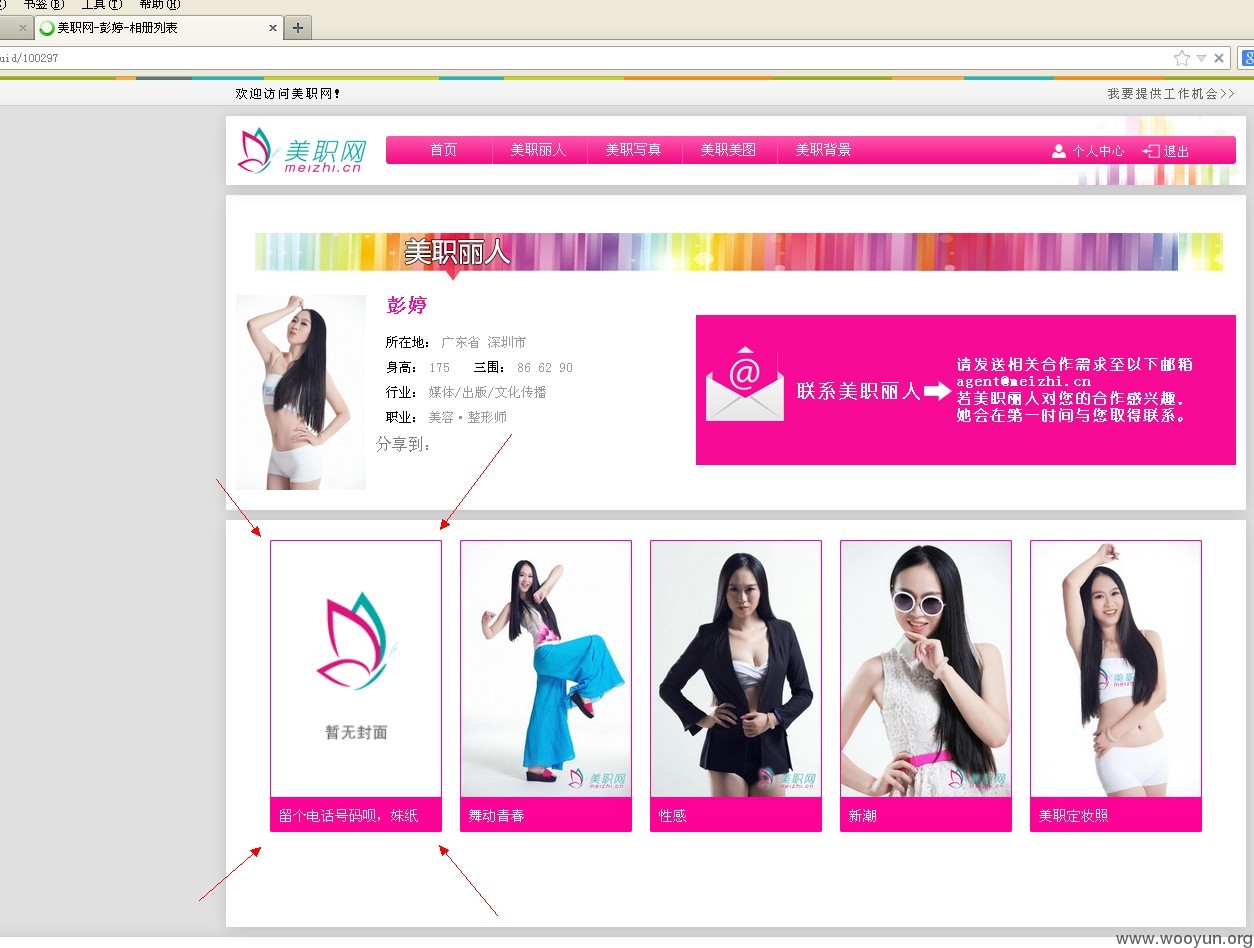
Task: Open the 性感 album thumbnail
Action: pos(736,669)
